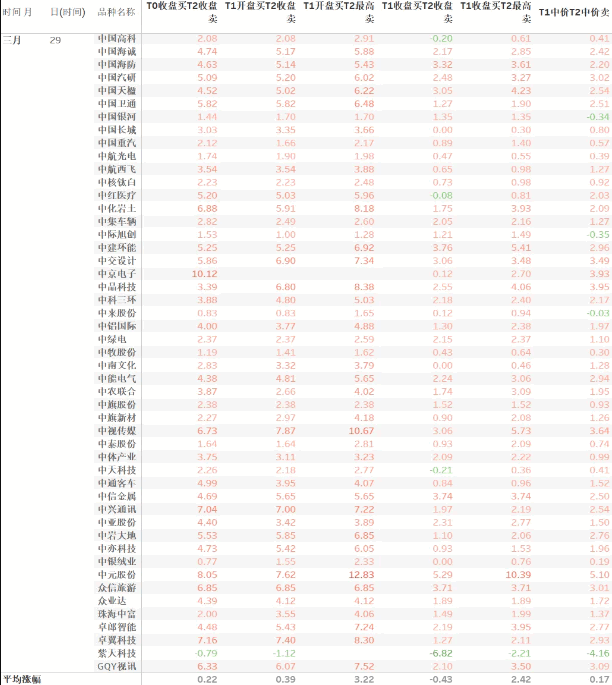Viewport: 612px width, 685px height.
Task: Select the 中南文化 row name
Action: click(x=117, y=366)
